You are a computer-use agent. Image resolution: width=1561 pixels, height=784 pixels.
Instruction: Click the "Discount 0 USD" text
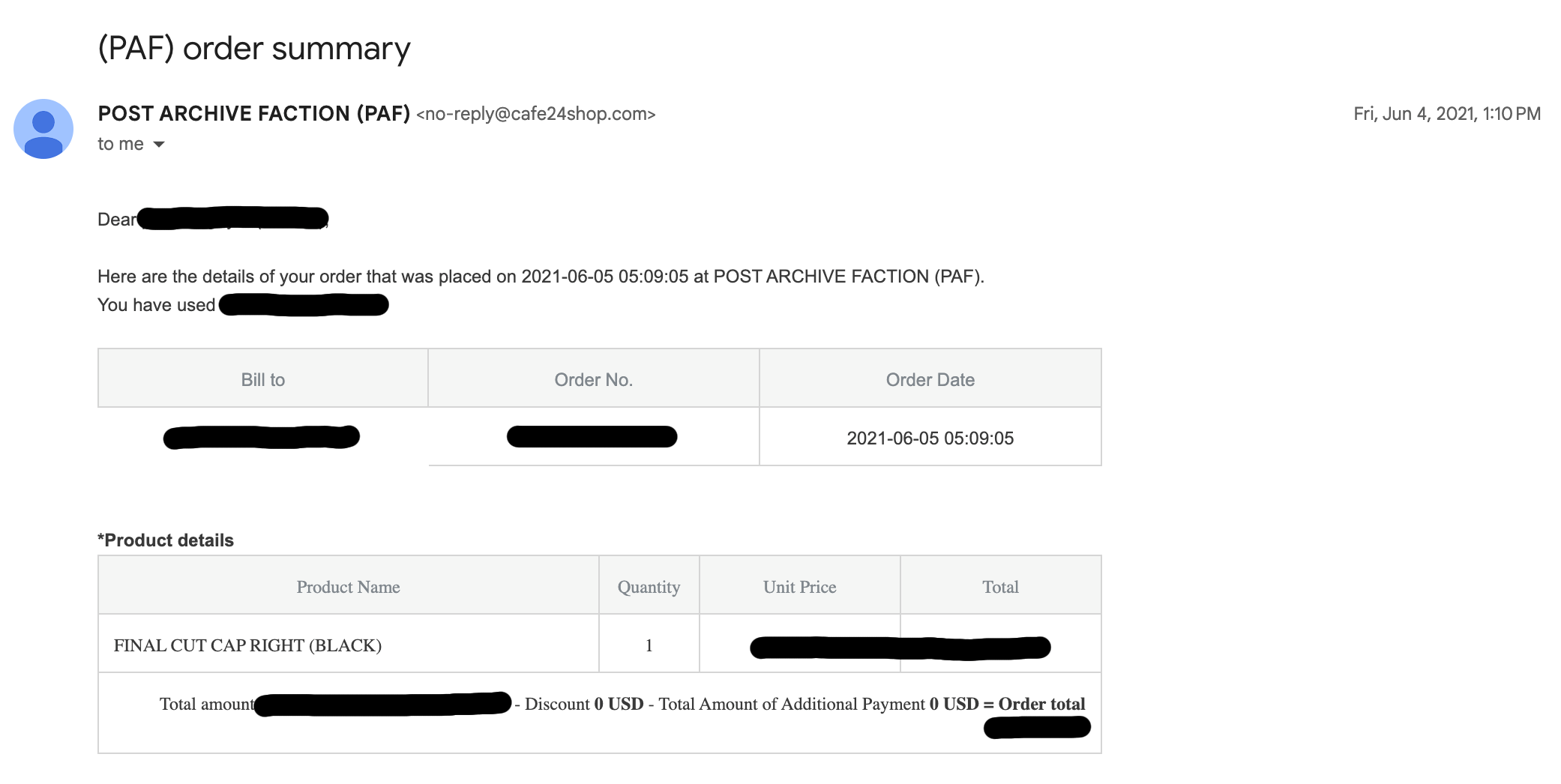coord(584,704)
